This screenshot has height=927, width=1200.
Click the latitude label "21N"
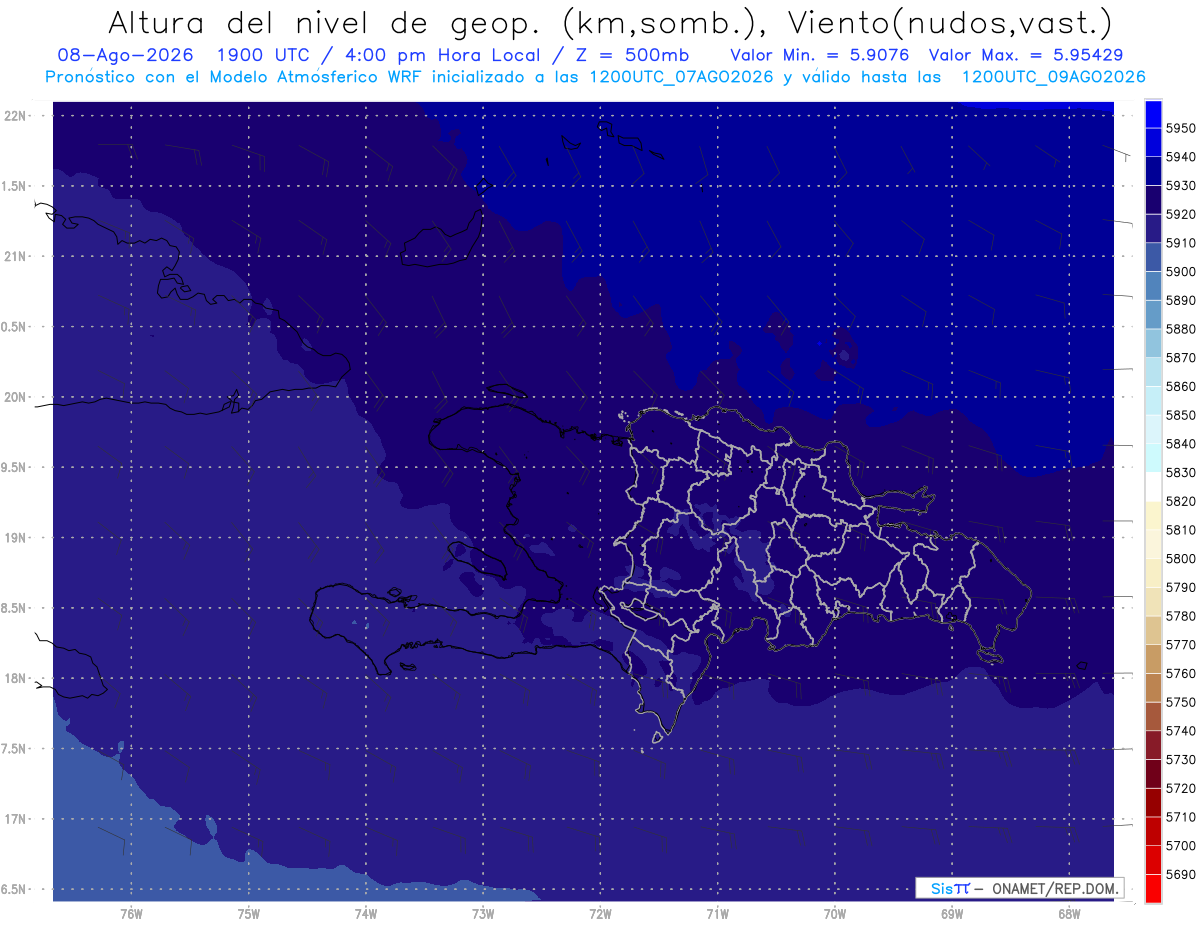(x=16, y=257)
